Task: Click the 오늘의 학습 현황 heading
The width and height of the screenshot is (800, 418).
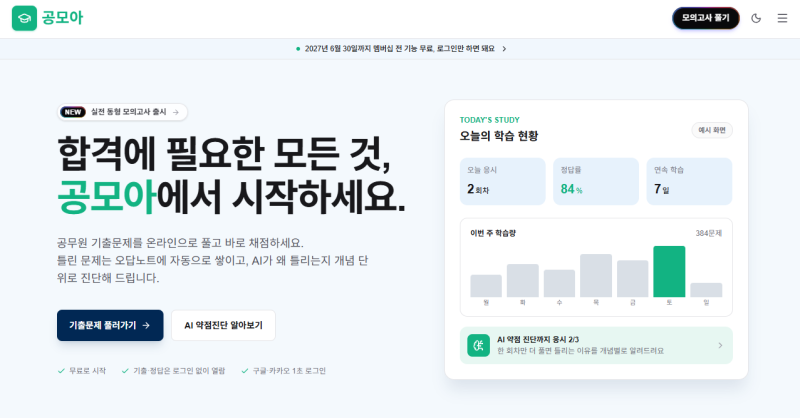Action: pos(499,136)
